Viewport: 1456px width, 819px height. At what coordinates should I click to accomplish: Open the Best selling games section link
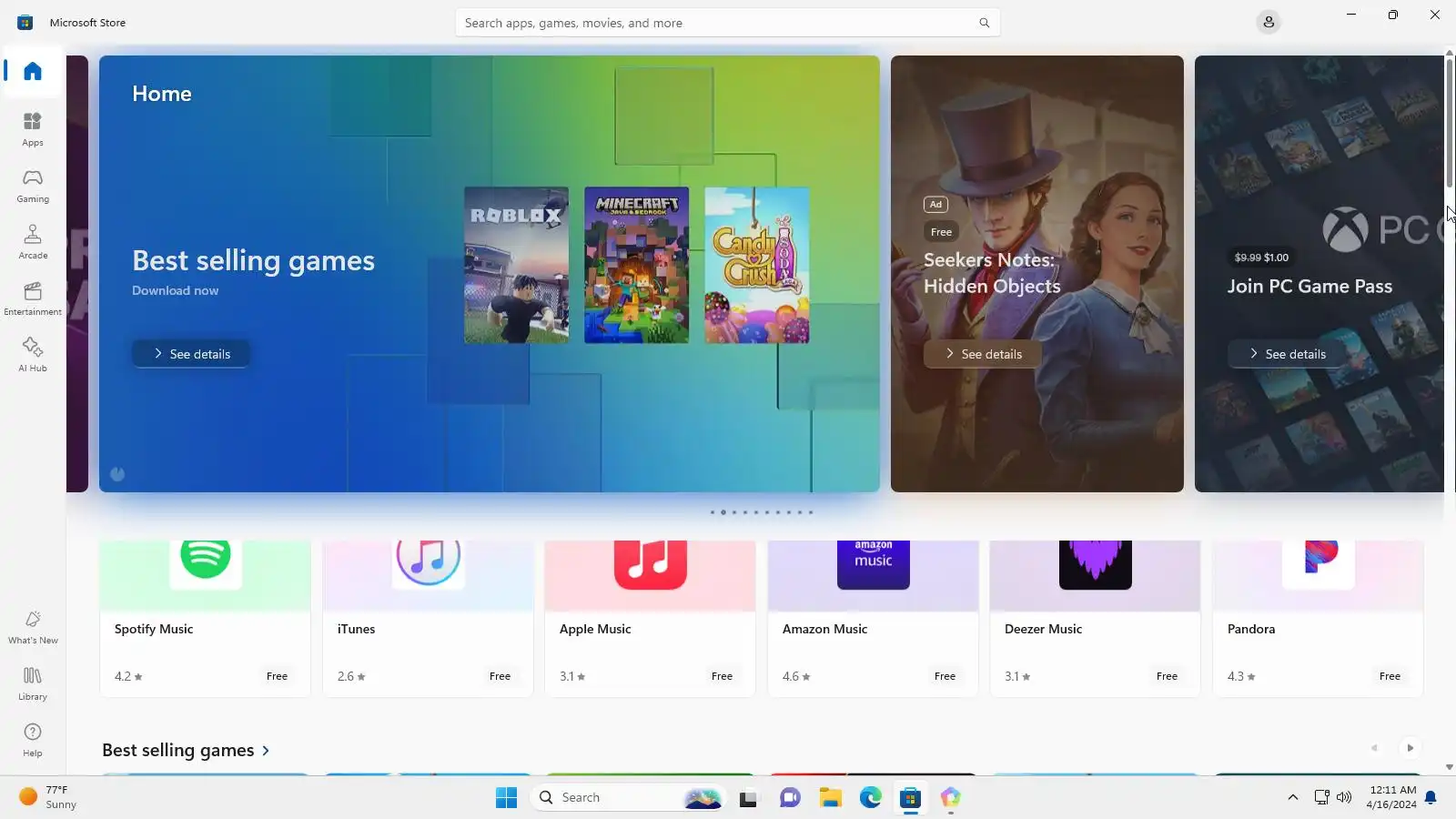186,750
